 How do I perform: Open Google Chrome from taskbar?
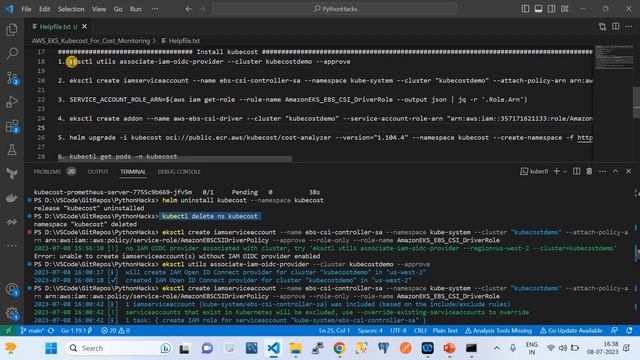click(339, 348)
